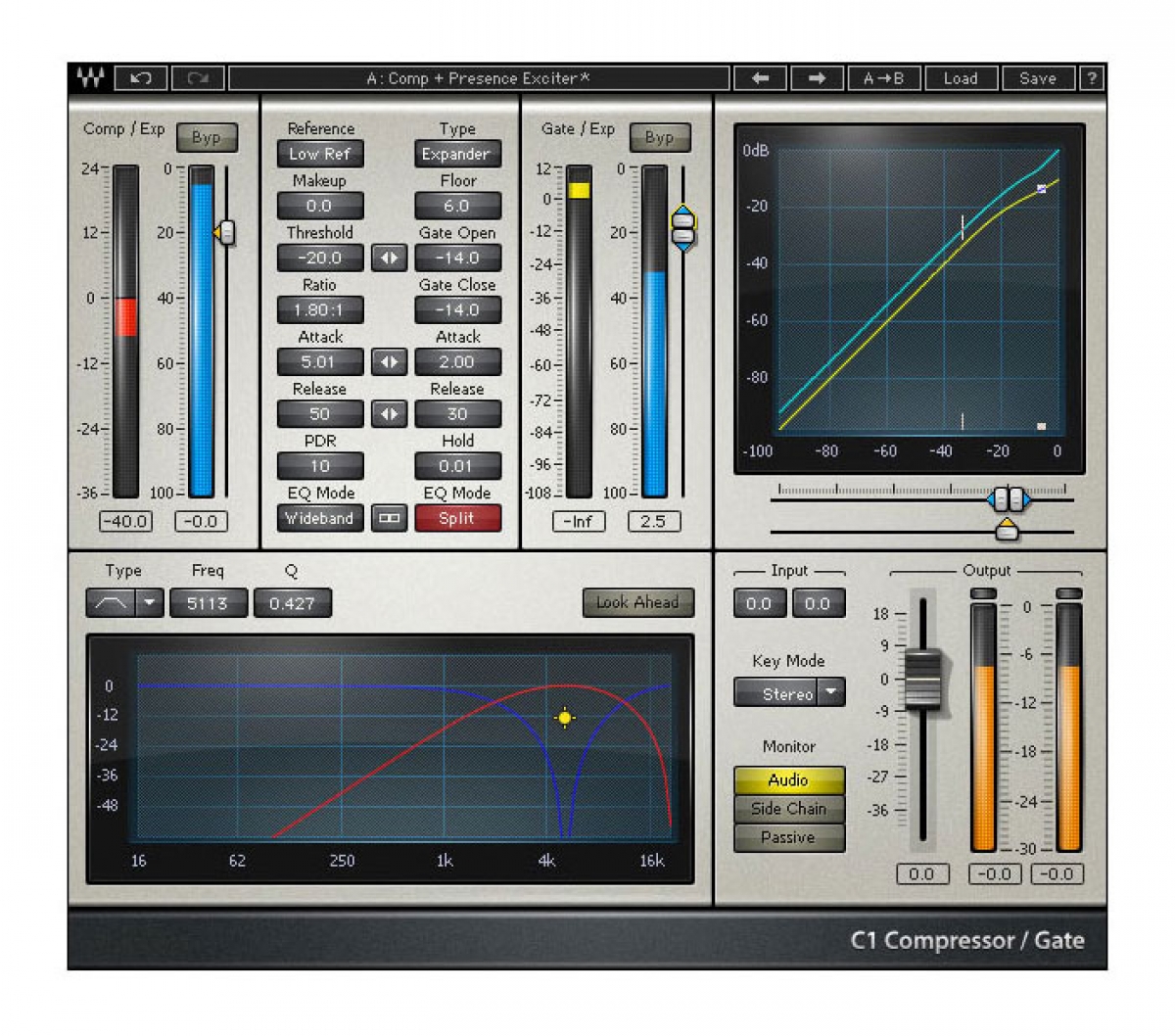Screen dimensions: 1175x1036
Task: Redo the last undone change
Action: pos(199,78)
